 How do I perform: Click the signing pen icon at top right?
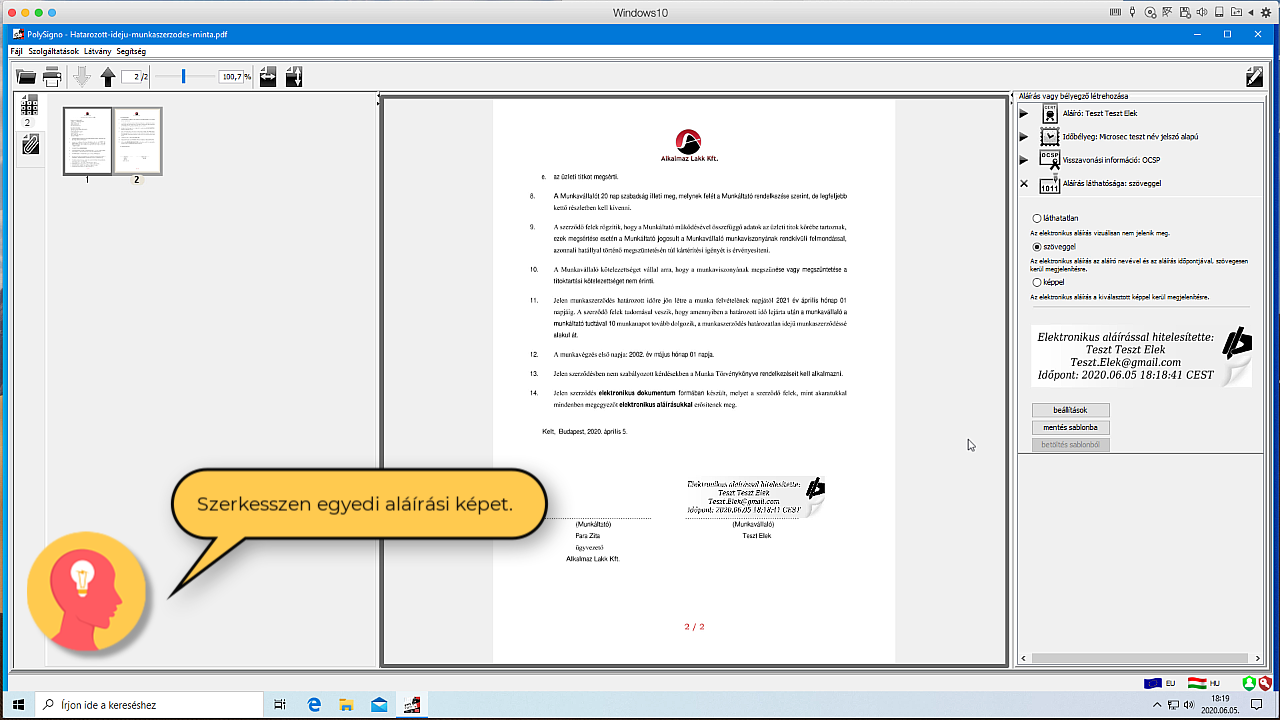coord(1254,77)
